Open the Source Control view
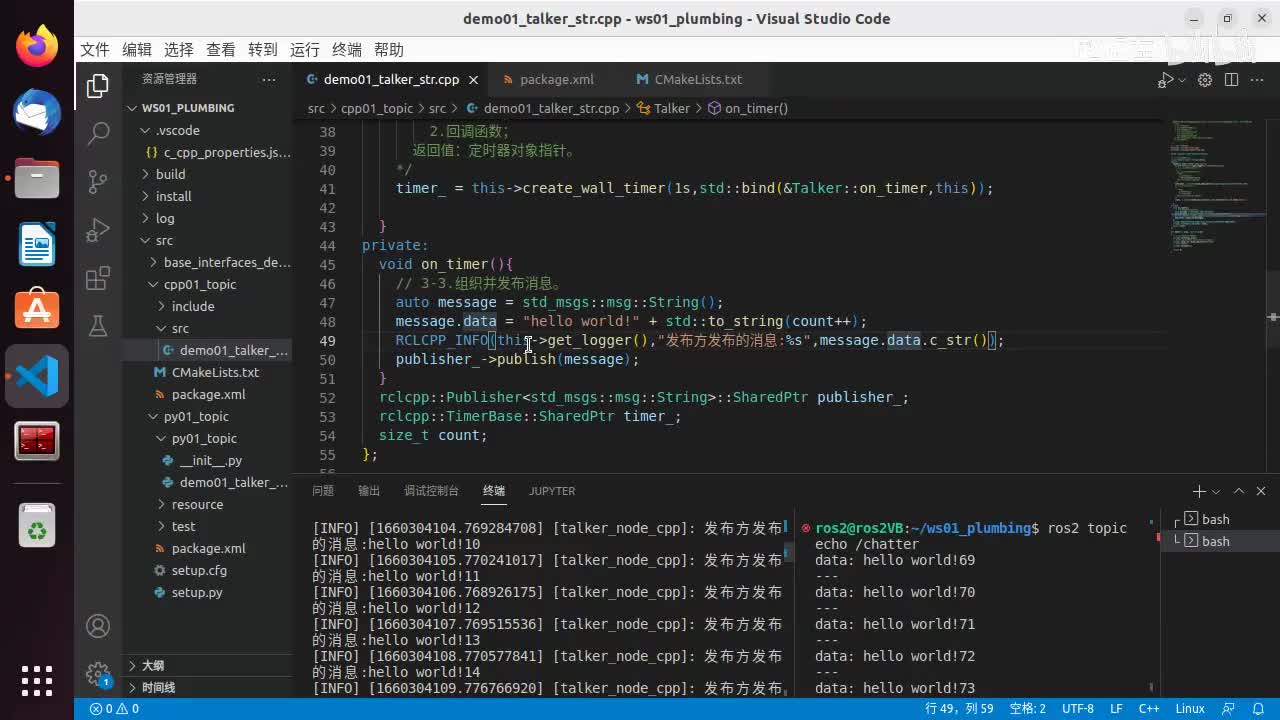 (x=98, y=181)
